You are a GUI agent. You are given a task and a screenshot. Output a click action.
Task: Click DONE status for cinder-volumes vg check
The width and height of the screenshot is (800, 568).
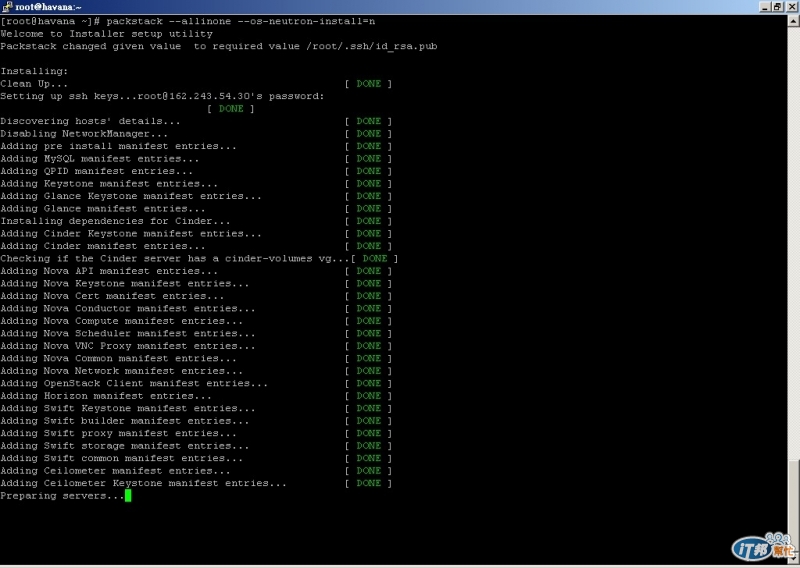point(374,259)
